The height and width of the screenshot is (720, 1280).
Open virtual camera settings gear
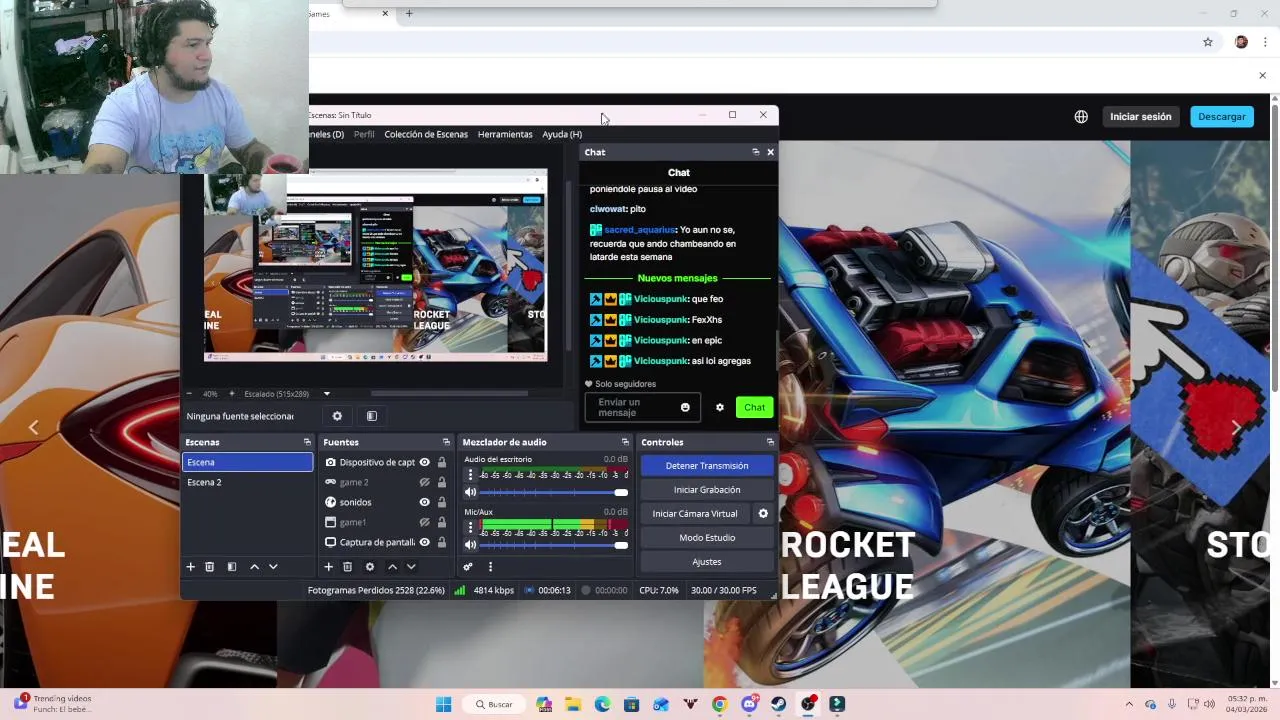coord(763,514)
